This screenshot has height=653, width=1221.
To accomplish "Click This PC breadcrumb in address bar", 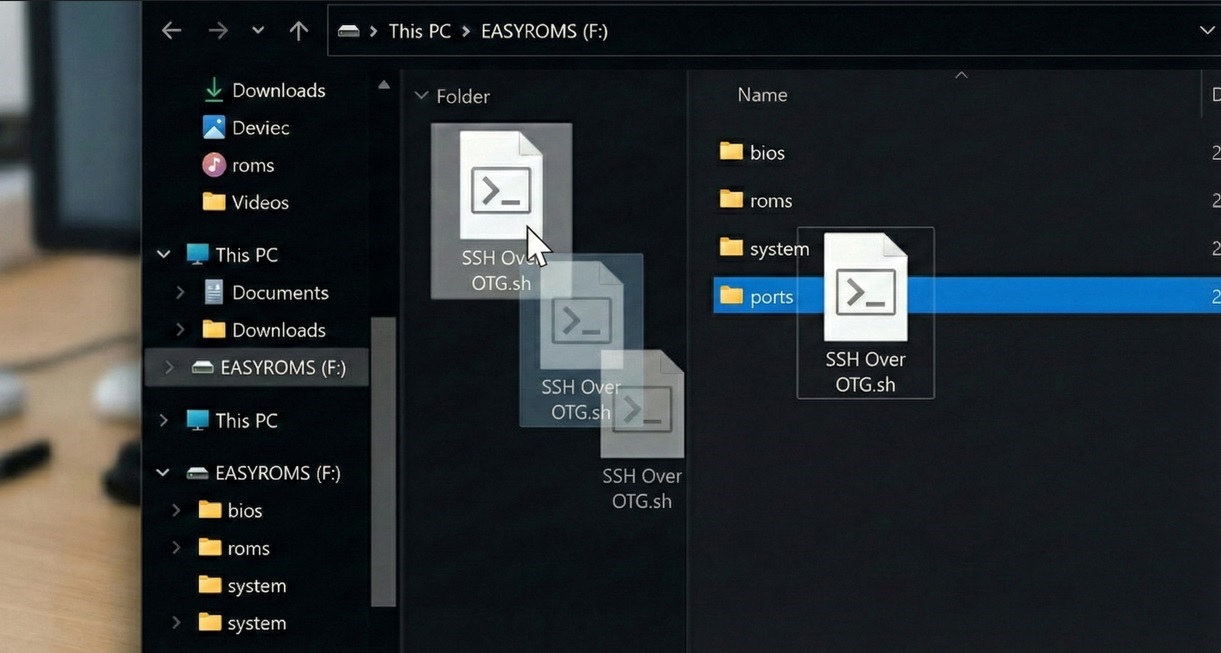I will click(x=419, y=31).
